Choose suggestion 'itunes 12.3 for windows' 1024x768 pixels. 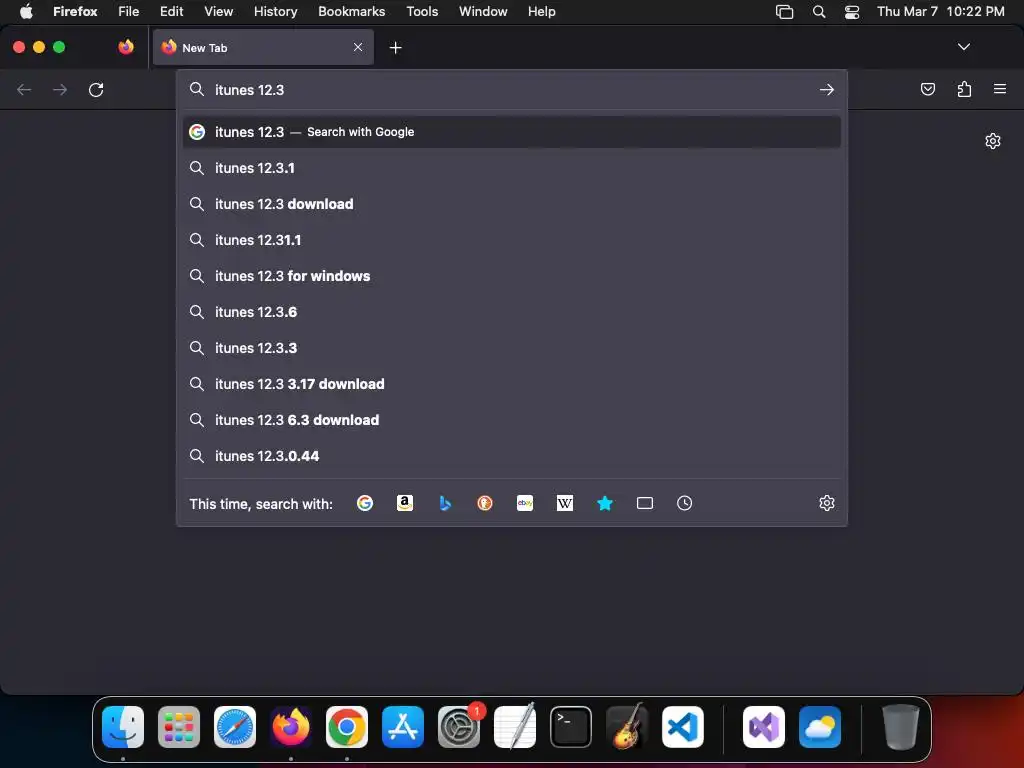tap(511, 276)
